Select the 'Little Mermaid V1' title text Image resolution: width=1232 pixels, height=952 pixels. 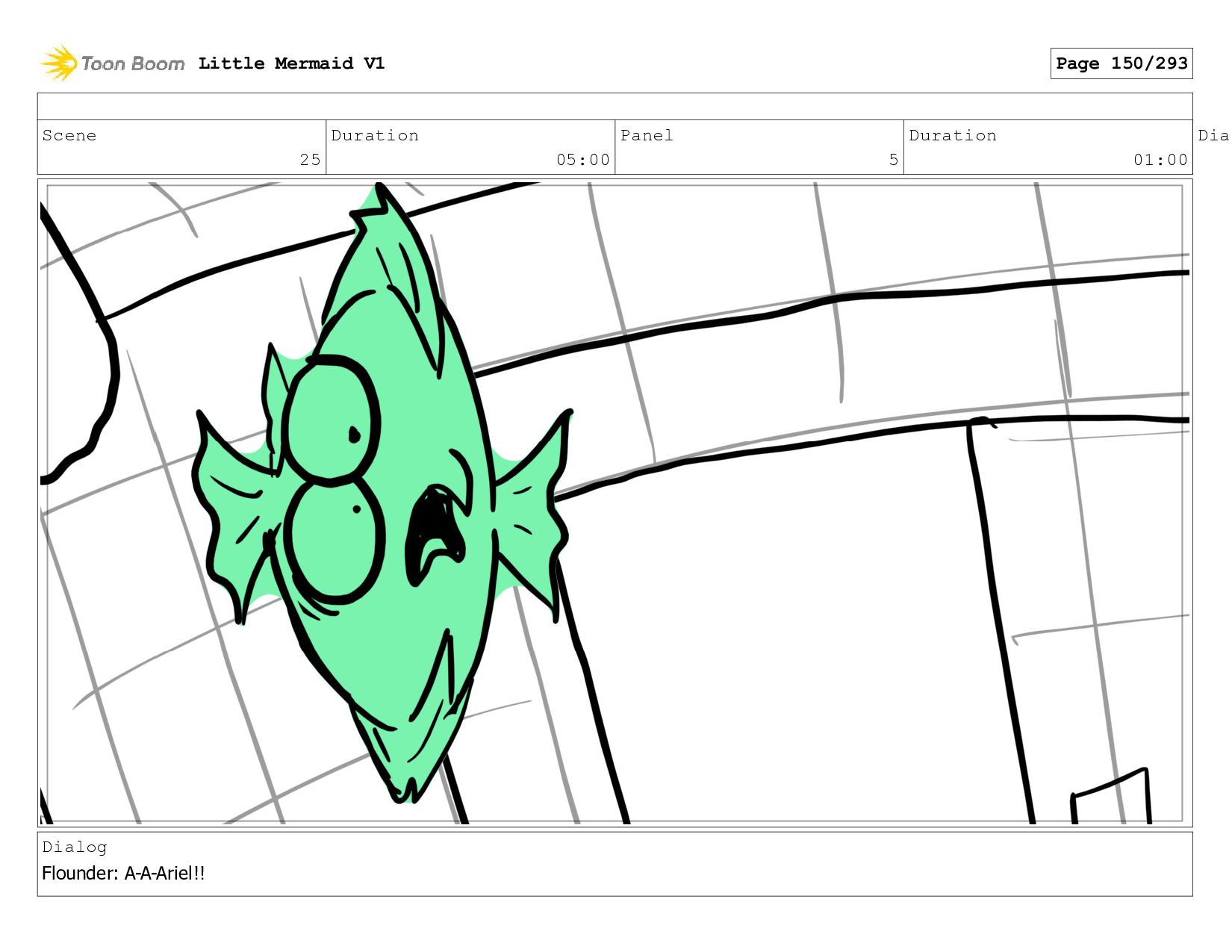pyautogui.click(x=291, y=63)
